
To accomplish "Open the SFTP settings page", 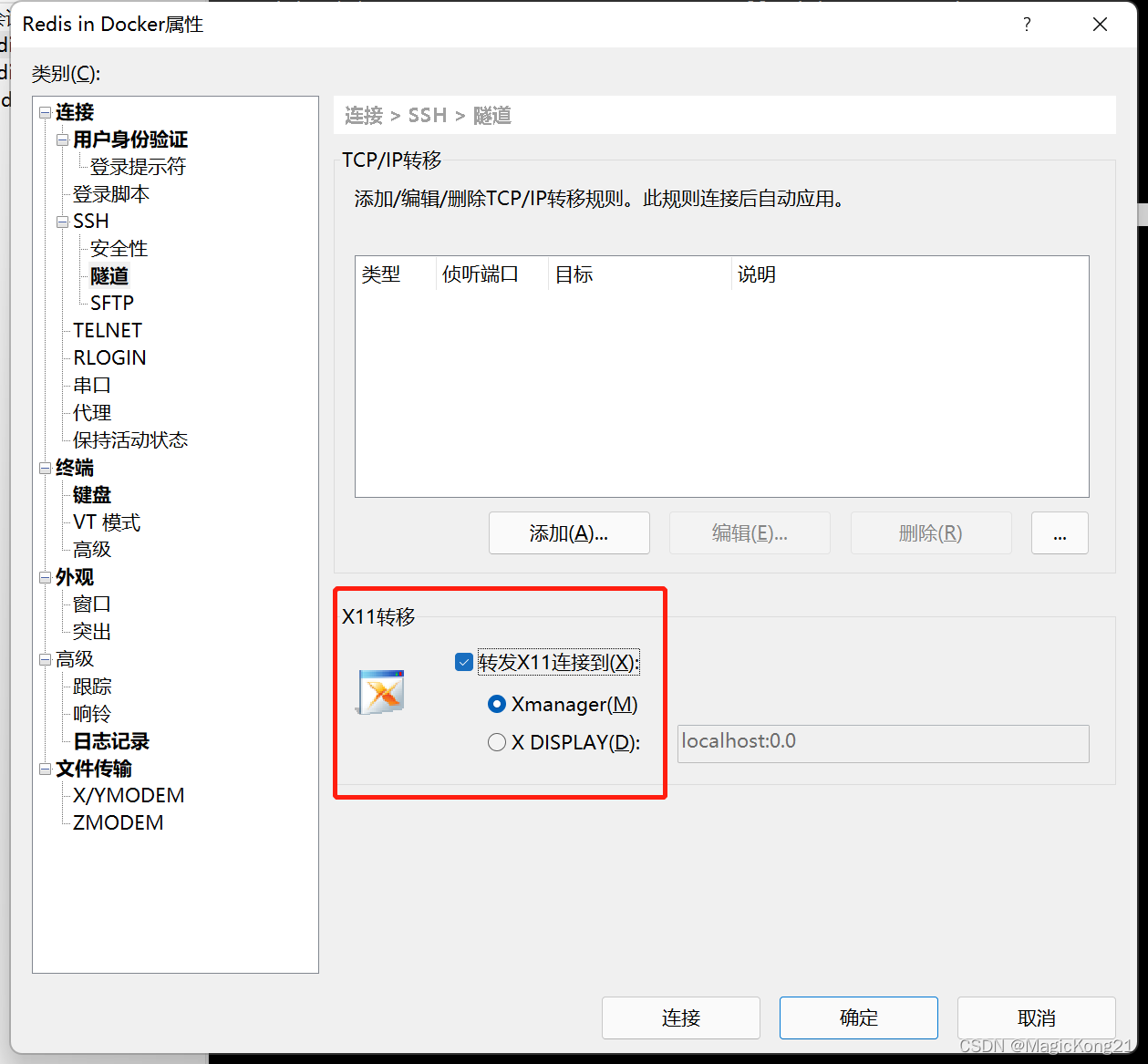I will tap(112, 303).
